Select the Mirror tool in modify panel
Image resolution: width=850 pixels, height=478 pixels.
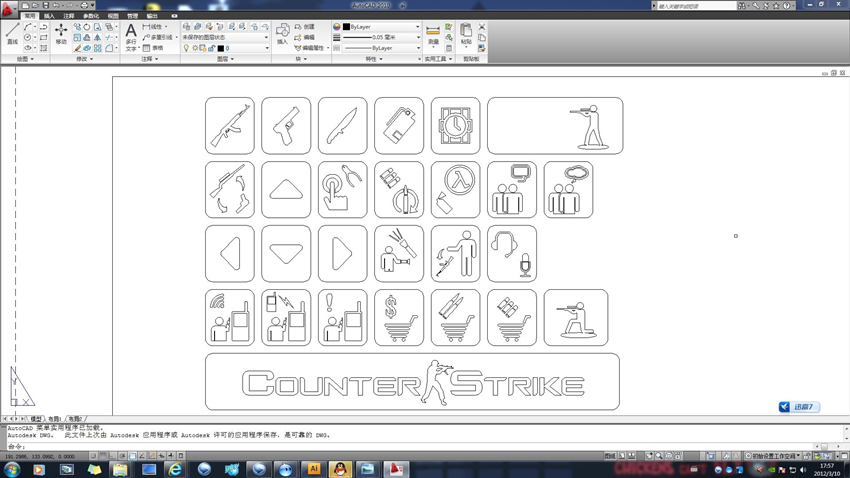98,37
